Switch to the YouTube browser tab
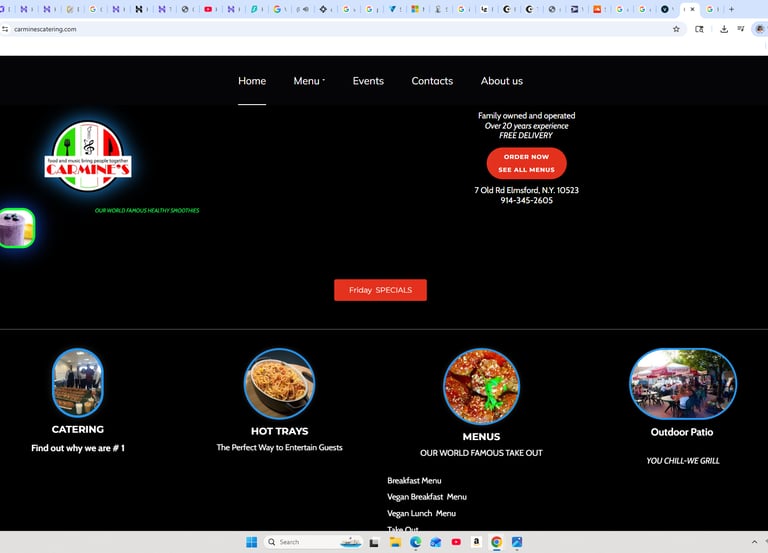The image size is (768, 553). point(208,9)
